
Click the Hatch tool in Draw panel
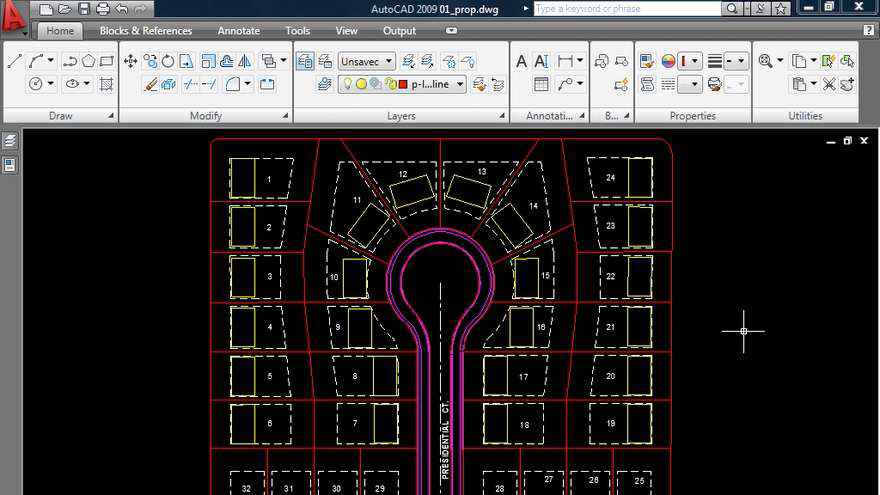[106, 84]
